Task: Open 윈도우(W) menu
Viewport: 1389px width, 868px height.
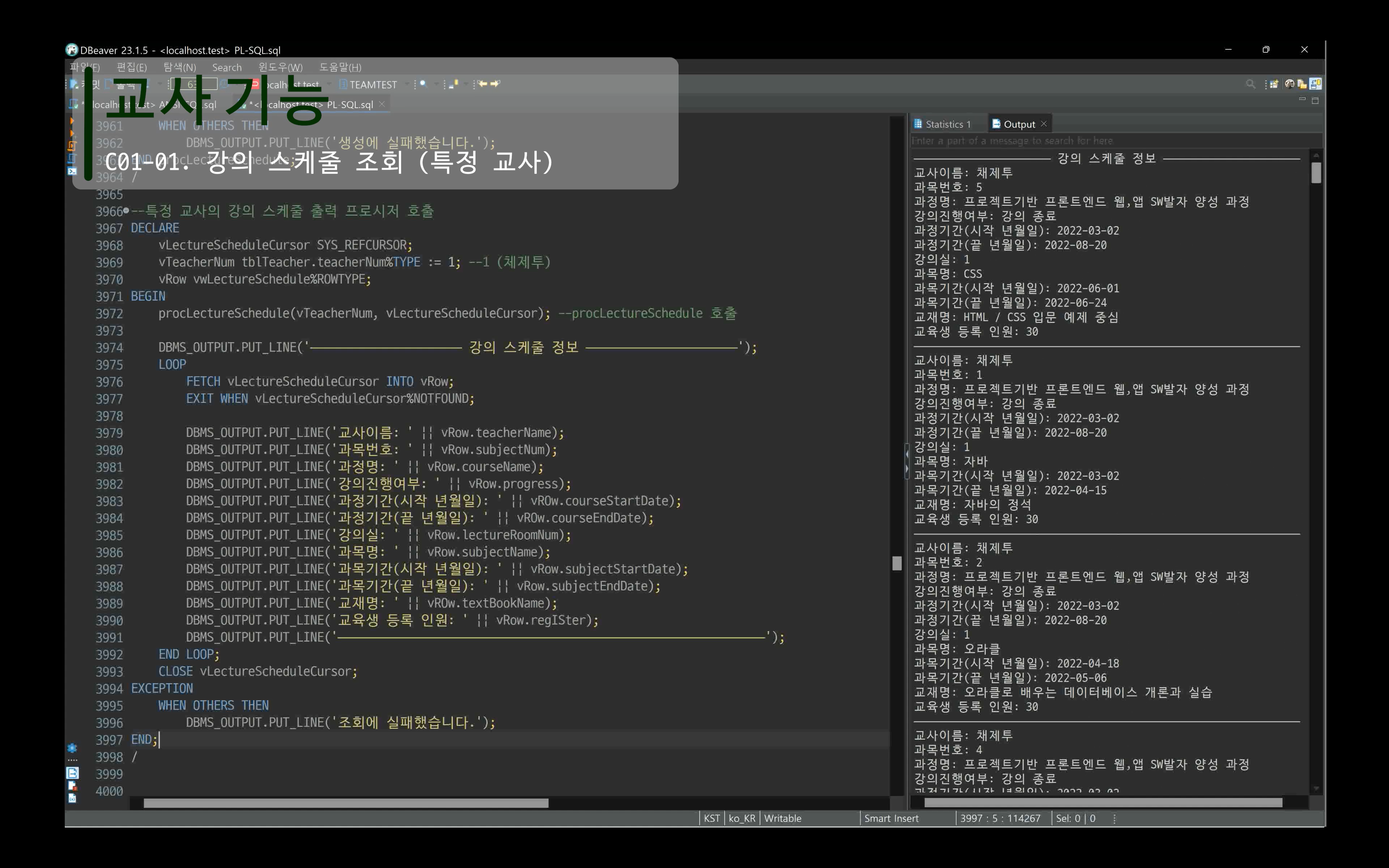Action: [x=280, y=67]
